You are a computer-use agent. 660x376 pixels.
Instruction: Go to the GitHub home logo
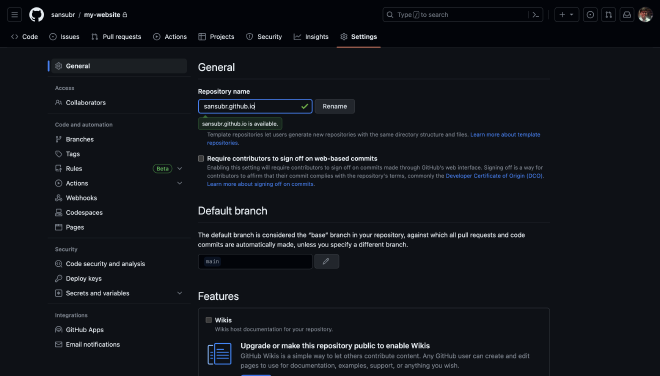[37, 15]
